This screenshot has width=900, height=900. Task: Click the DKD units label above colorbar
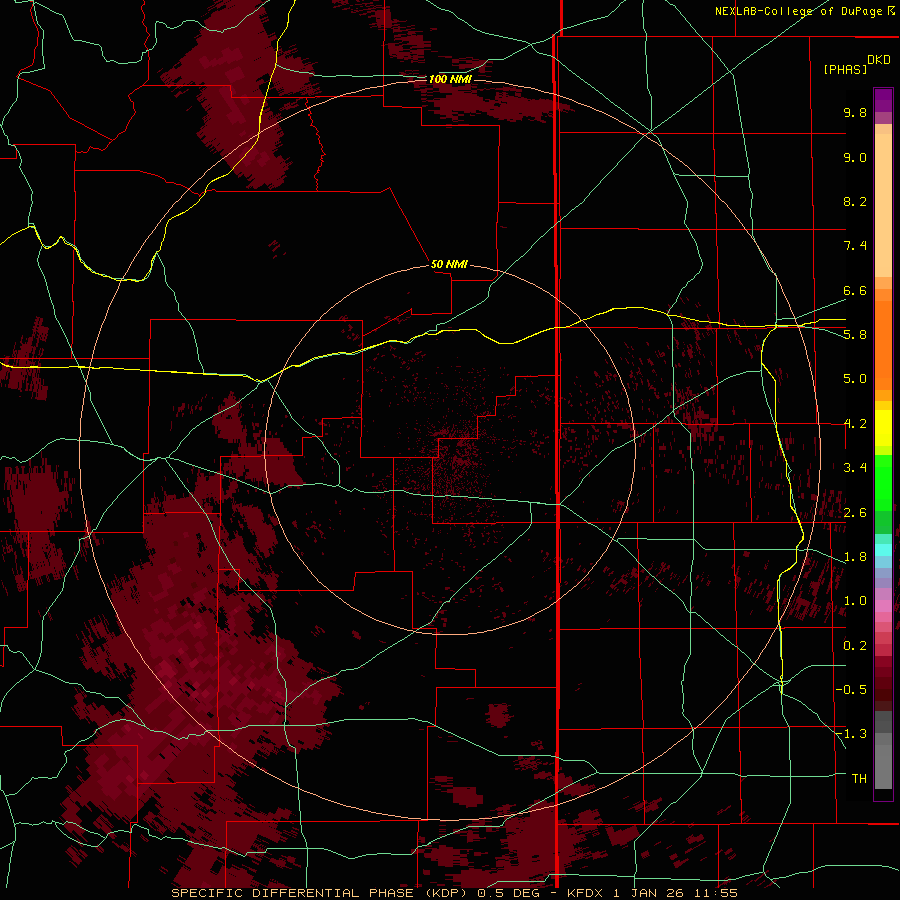[x=879, y=60]
